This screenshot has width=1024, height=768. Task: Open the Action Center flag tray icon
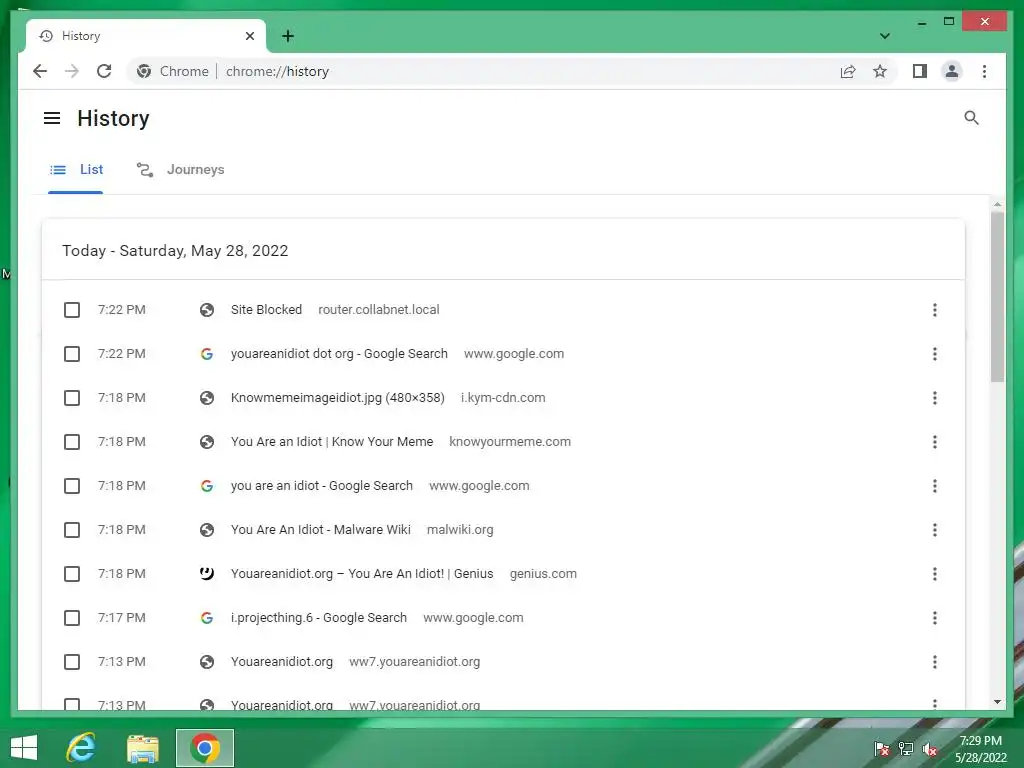[881, 749]
